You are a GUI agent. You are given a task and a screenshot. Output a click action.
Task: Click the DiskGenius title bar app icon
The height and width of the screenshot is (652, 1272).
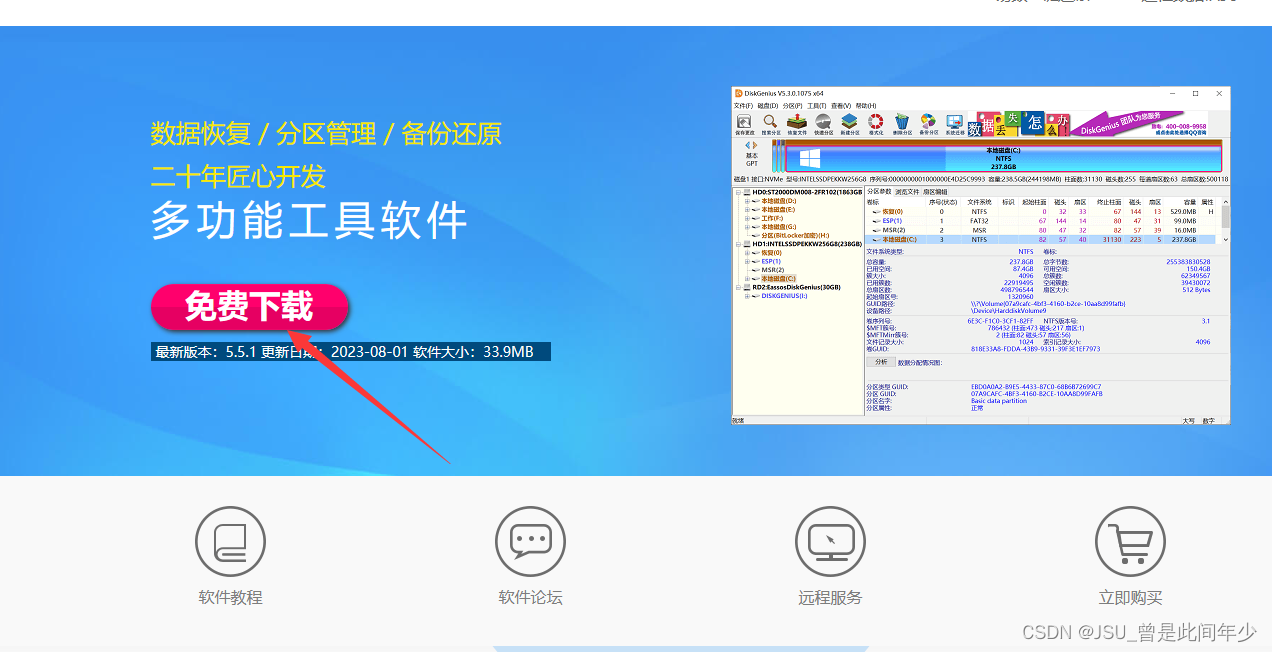(738, 93)
